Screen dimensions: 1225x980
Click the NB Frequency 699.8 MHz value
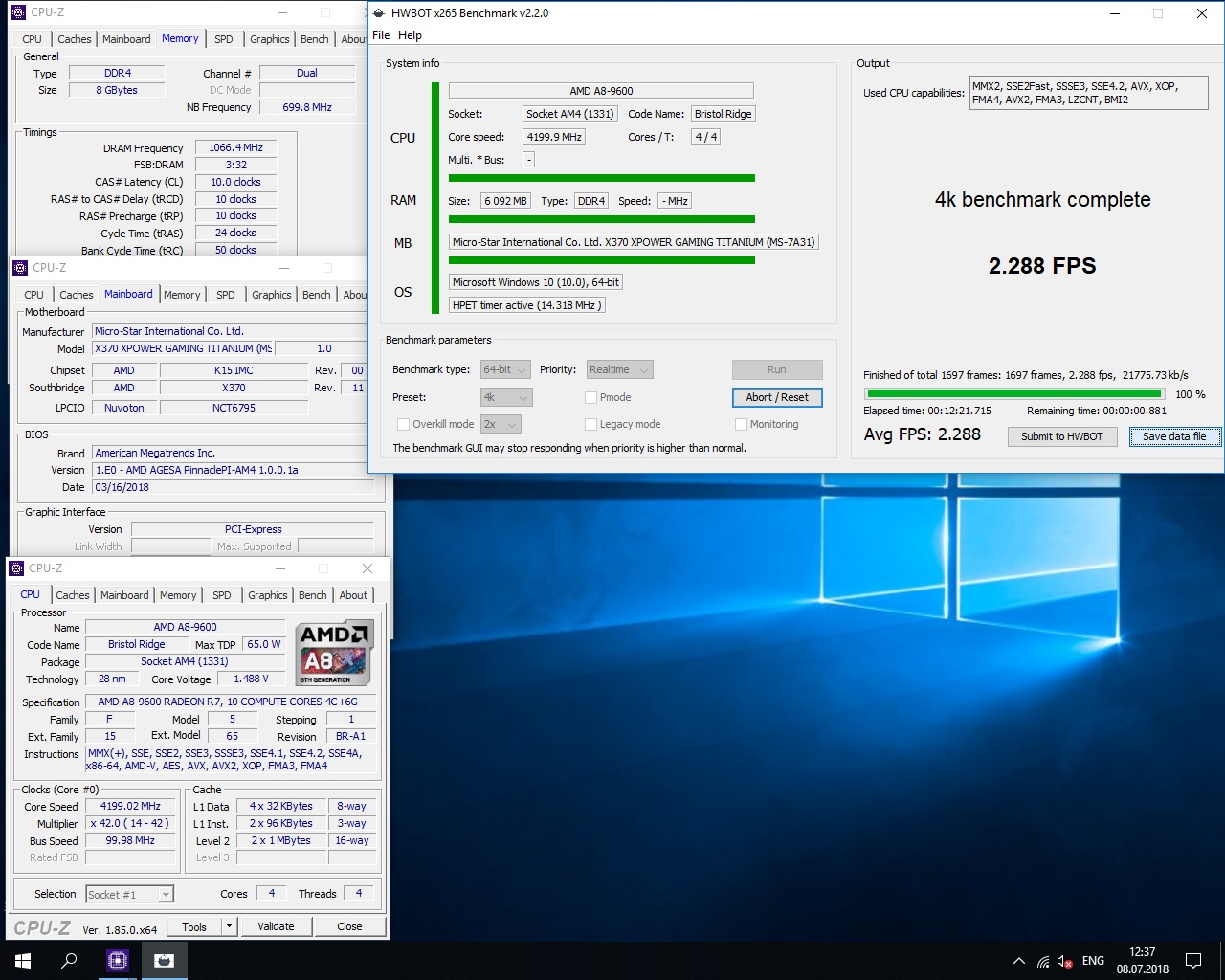coord(307,107)
